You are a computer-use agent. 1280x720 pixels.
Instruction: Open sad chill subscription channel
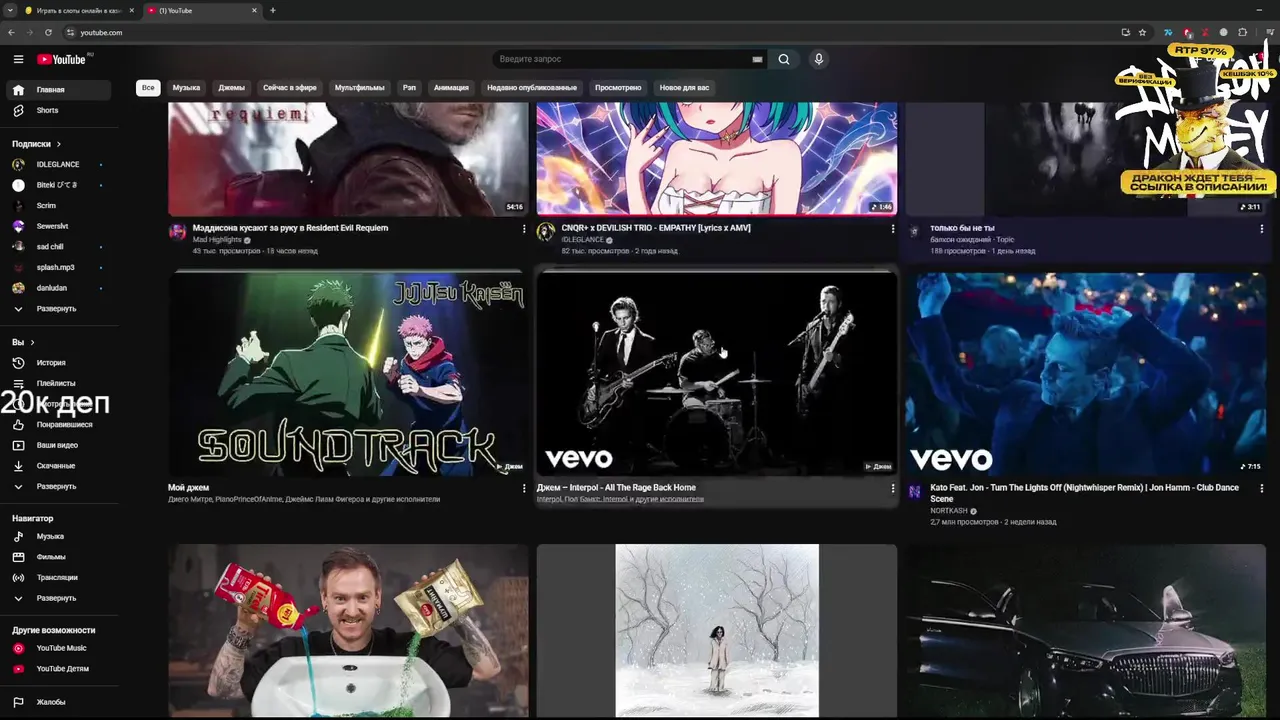pyautogui.click(x=60, y=247)
